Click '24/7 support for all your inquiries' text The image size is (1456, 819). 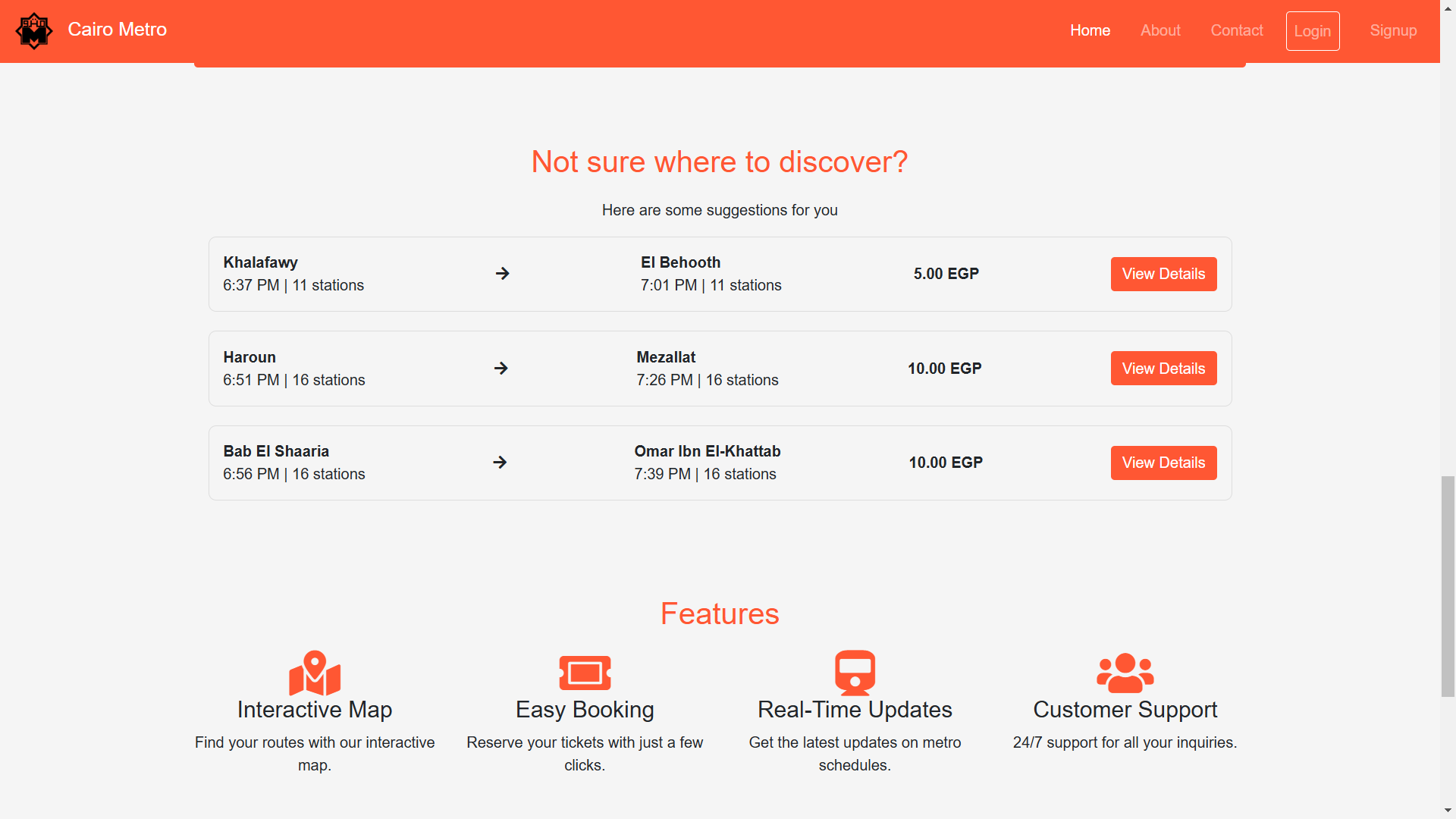coord(1125,742)
